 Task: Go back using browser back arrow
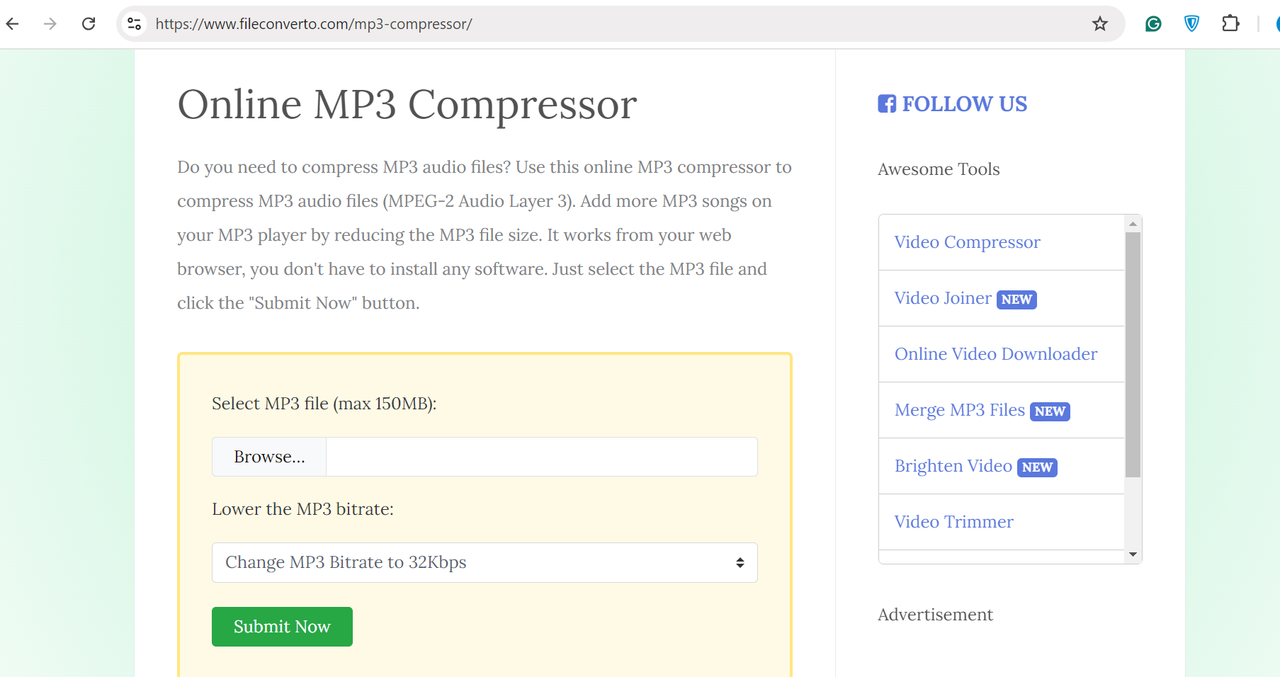click(13, 23)
